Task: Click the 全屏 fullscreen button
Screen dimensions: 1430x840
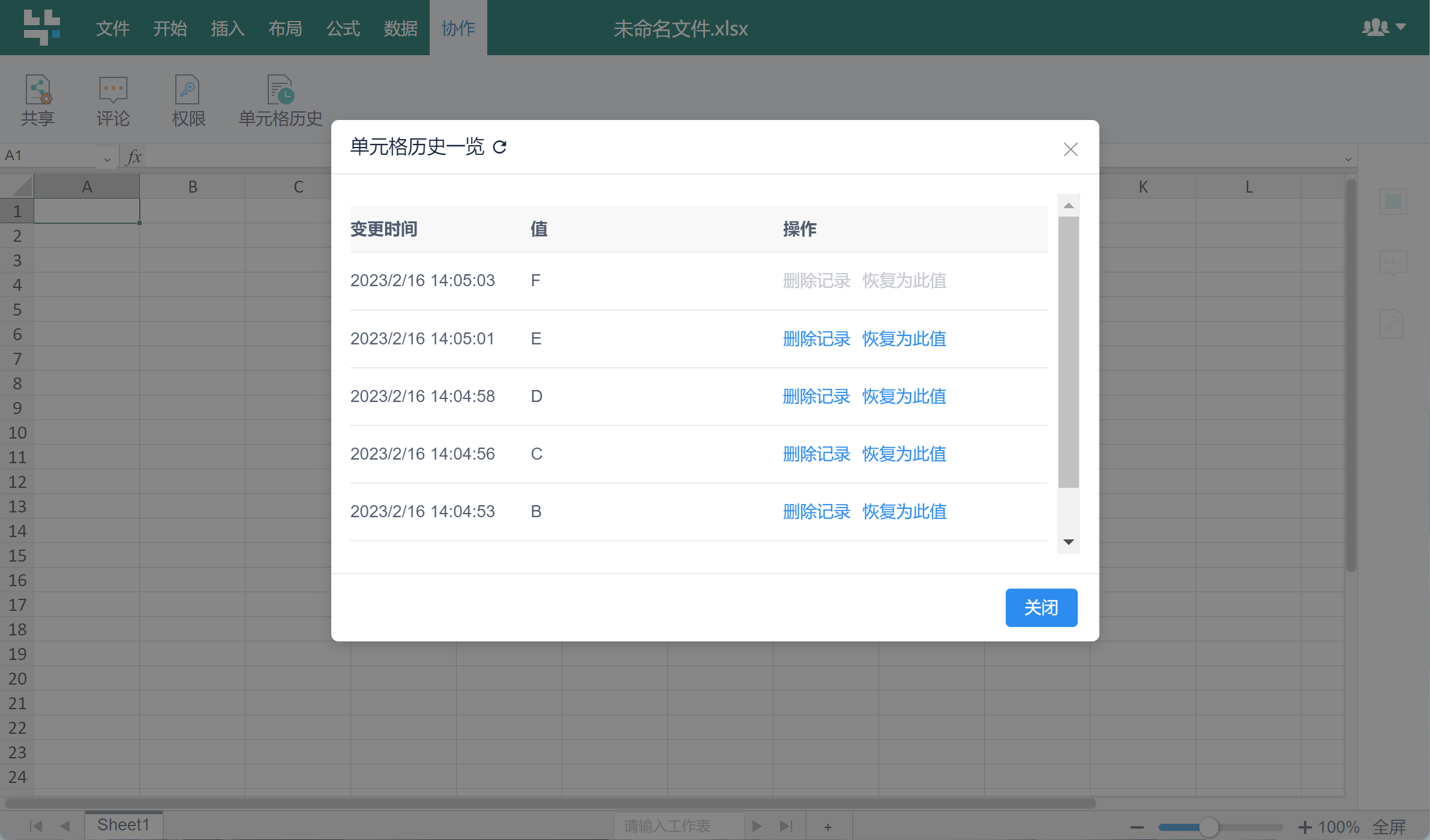Action: pos(1389,827)
